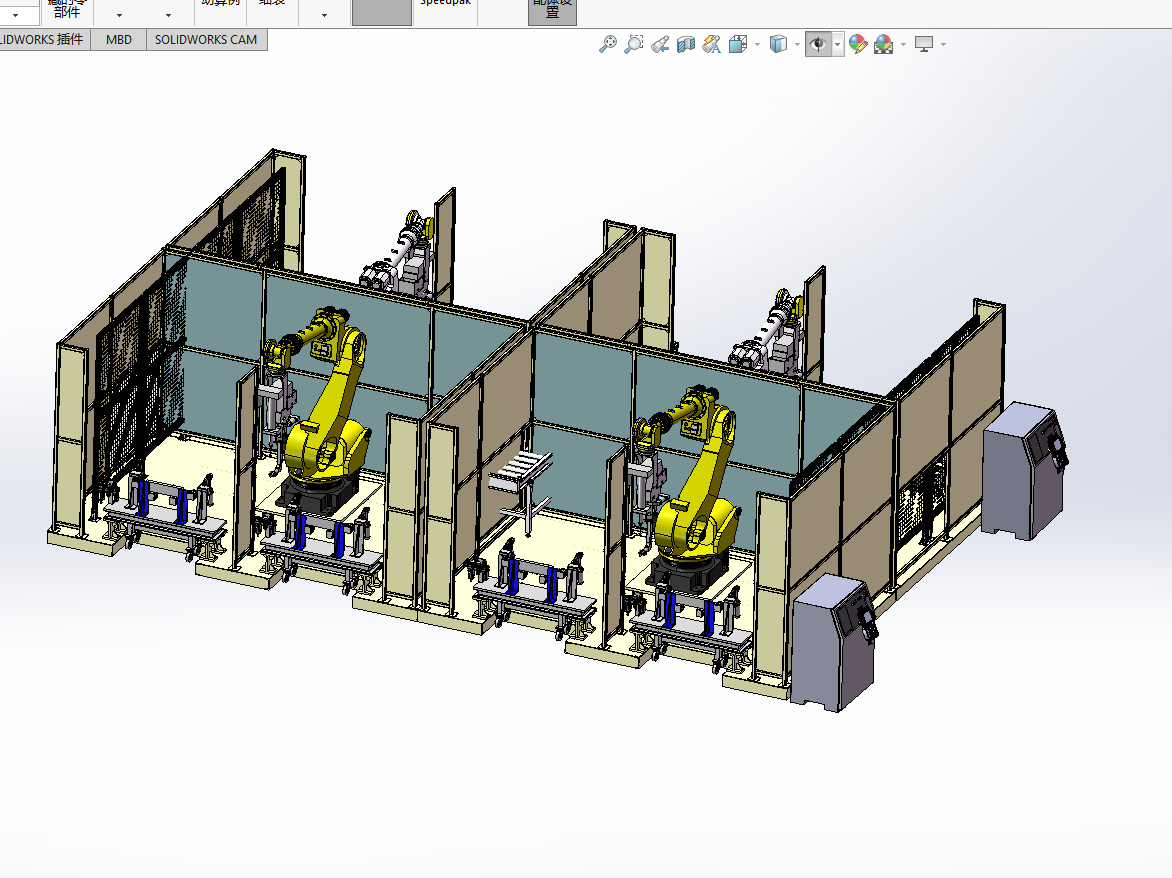Select the Zoom to Area tool
Image resolution: width=1172 pixels, height=878 pixels.
[x=634, y=44]
